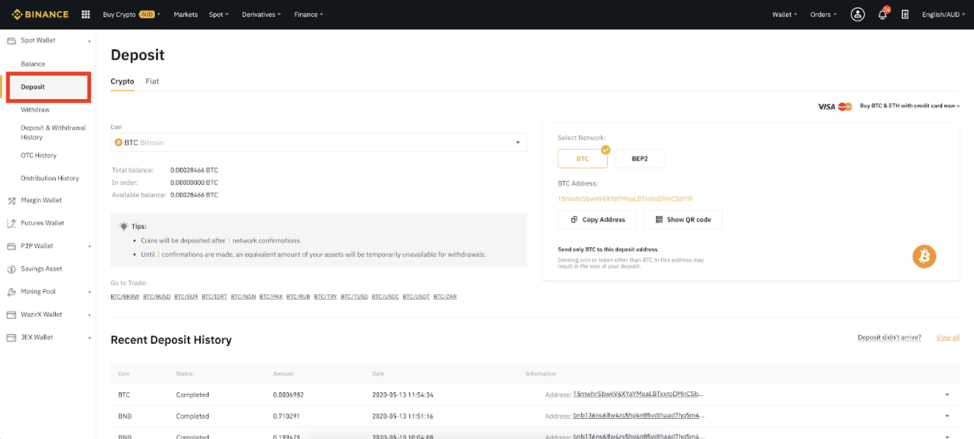974x439 pixels.
Task: Select the BEP2 network option
Action: click(x=639, y=158)
